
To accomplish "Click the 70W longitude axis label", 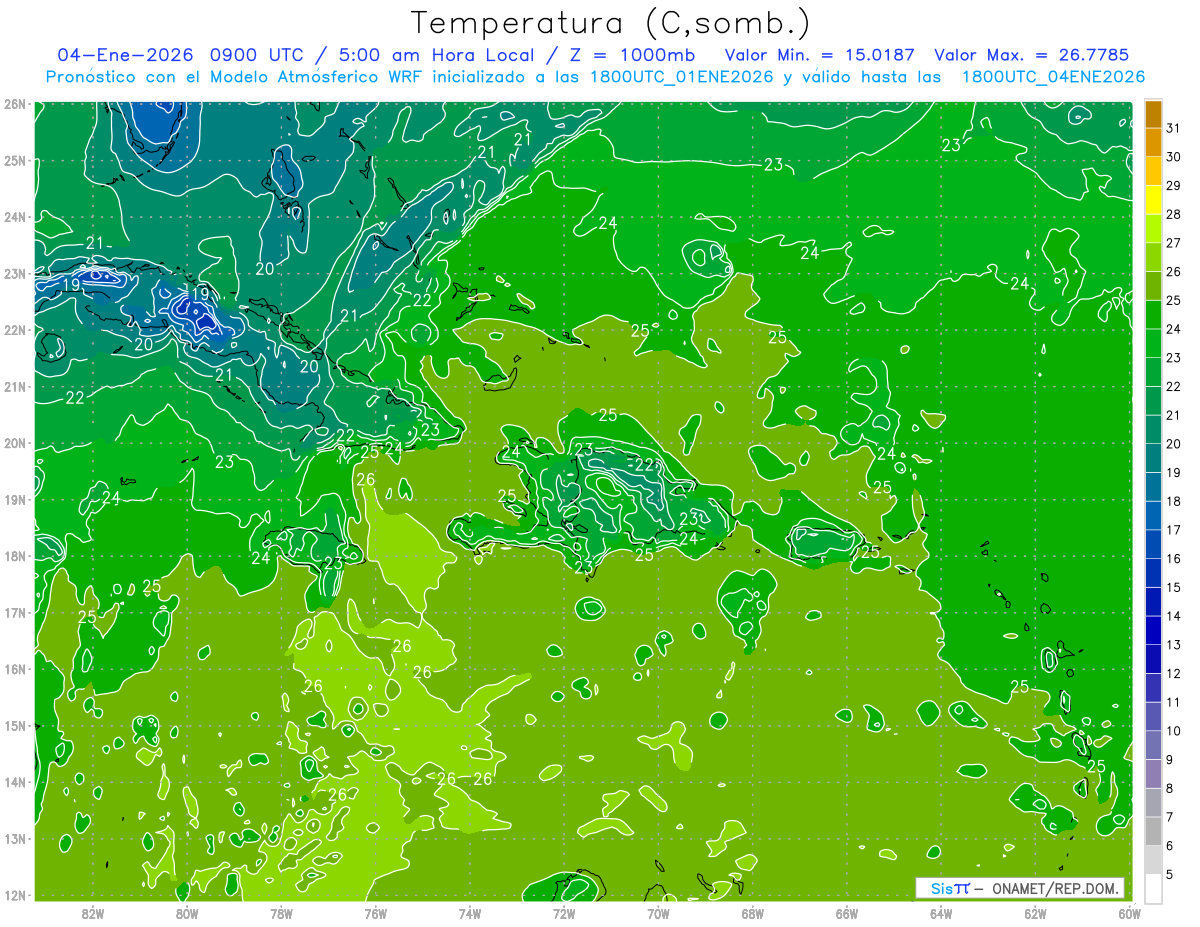I will click(x=658, y=912).
